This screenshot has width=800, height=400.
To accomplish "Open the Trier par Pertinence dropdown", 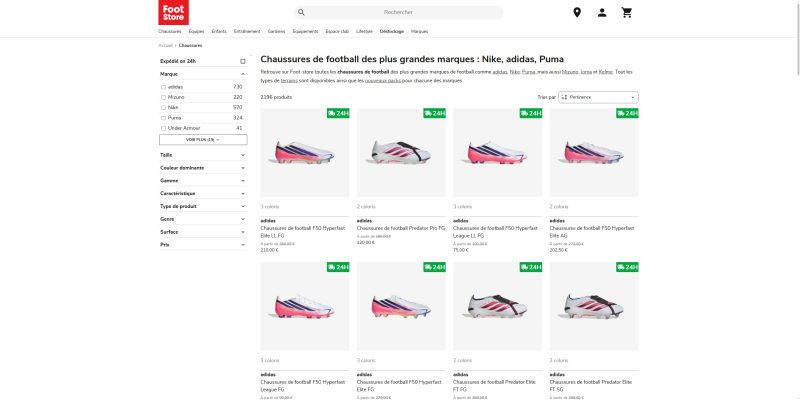I will (x=598, y=97).
